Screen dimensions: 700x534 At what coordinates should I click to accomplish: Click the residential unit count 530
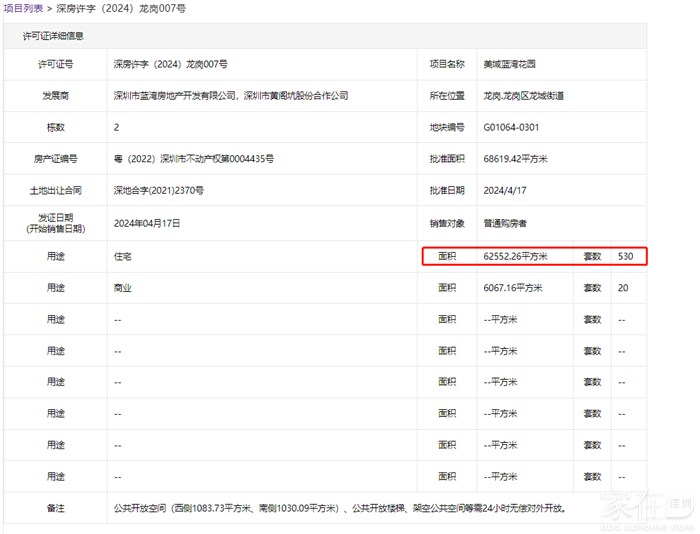point(626,256)
